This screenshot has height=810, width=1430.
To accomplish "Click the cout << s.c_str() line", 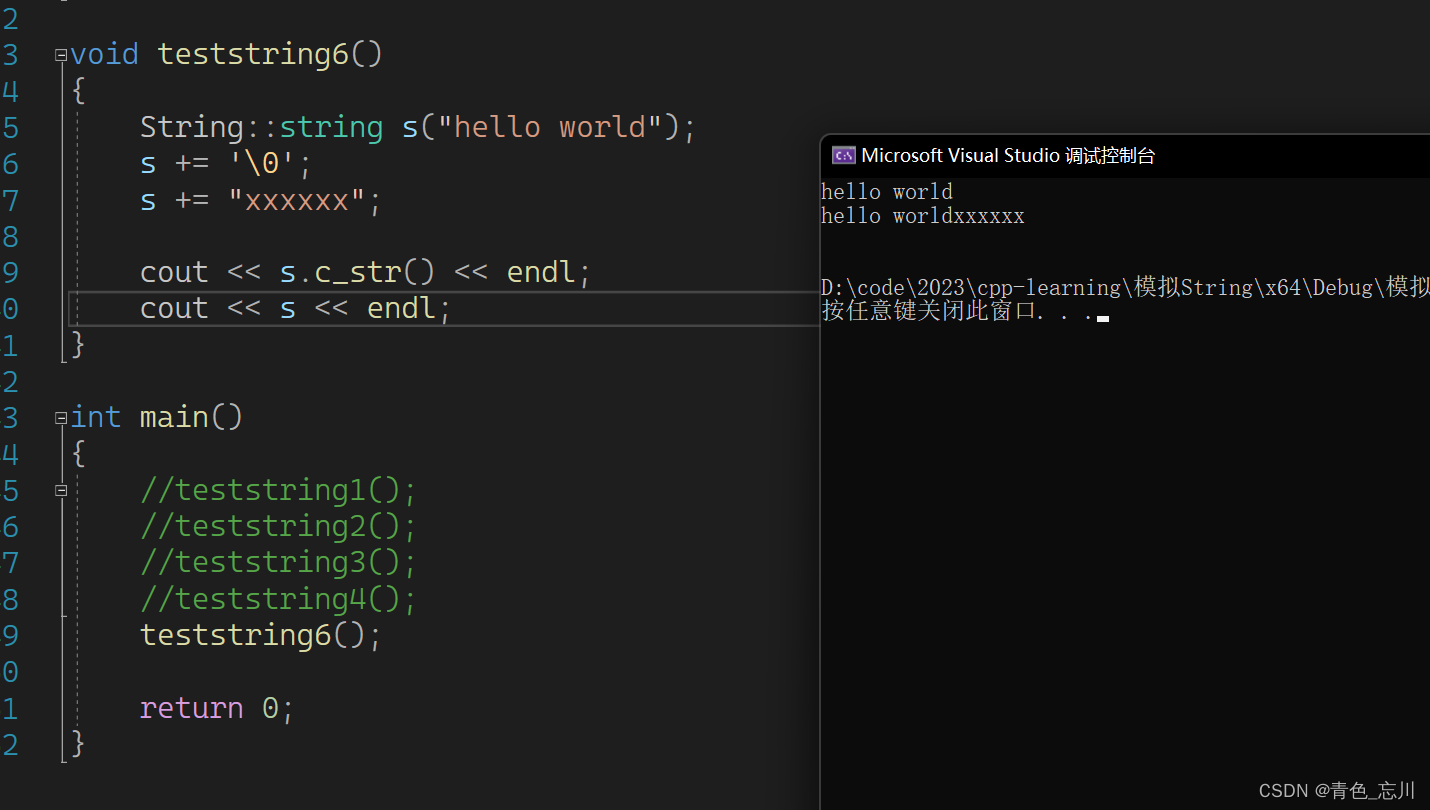I will tap(365, 272).
